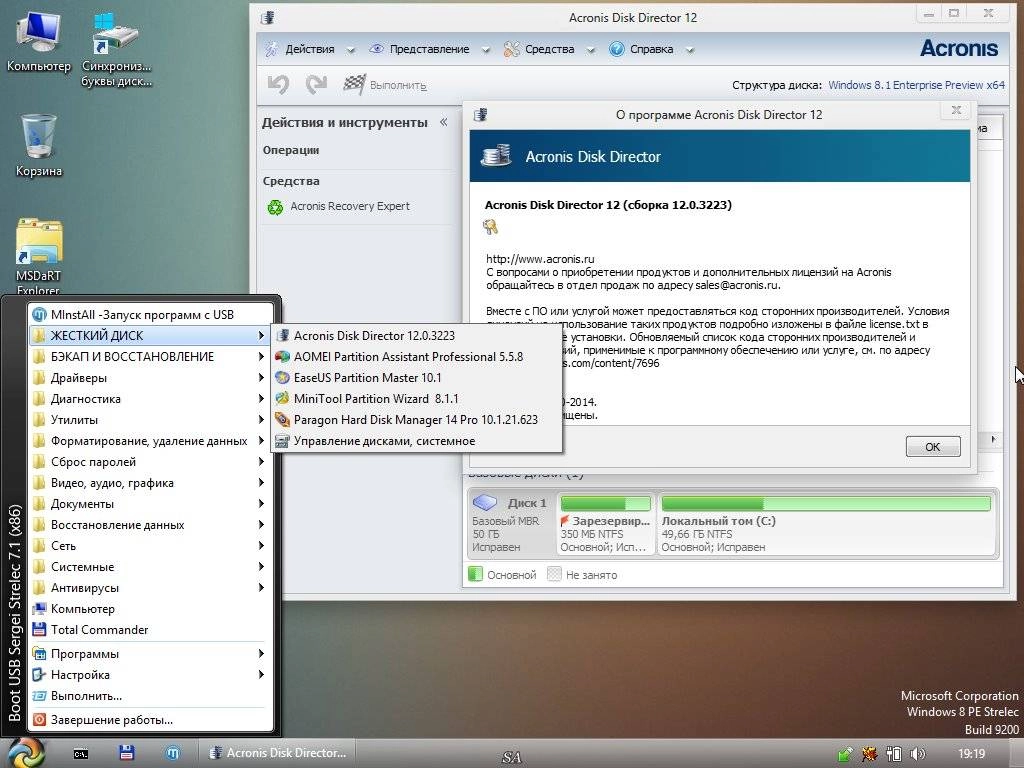Click the Undo arrow in Acronis toolbar

279,84
